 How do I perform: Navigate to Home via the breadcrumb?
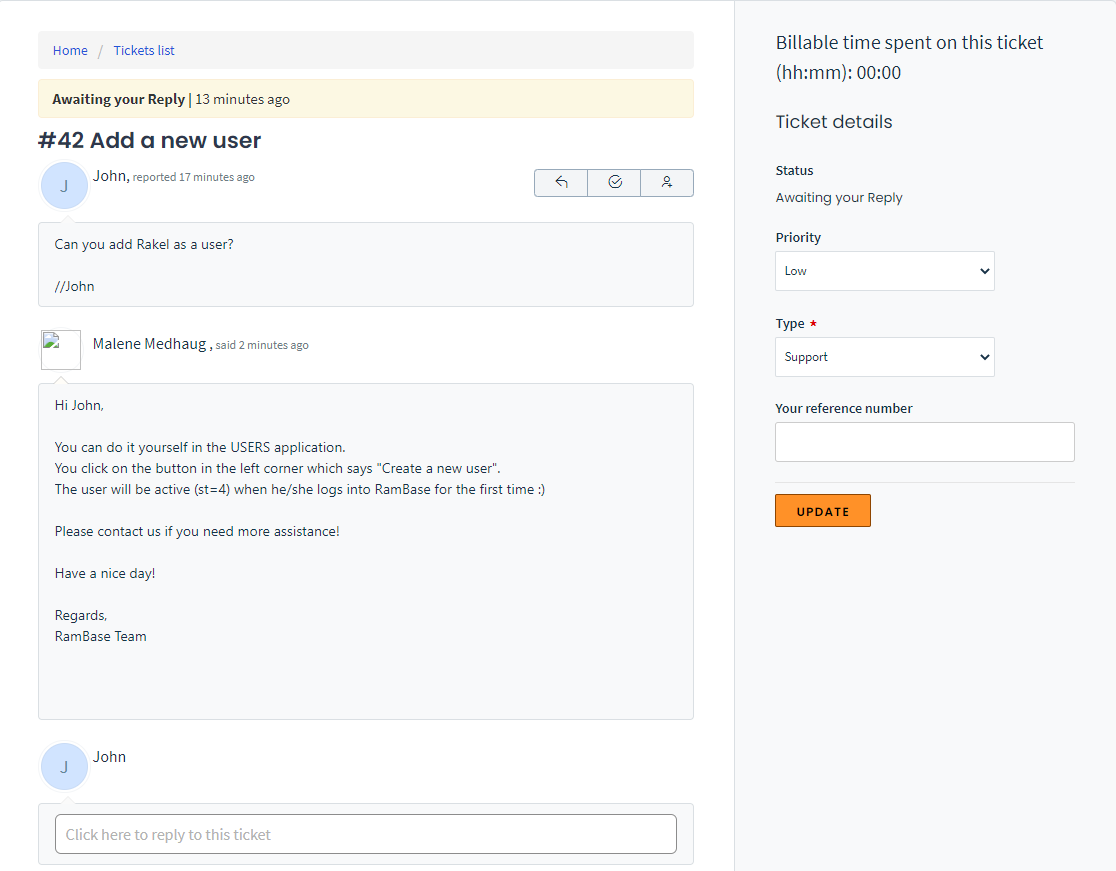click(x=70, y=50)
